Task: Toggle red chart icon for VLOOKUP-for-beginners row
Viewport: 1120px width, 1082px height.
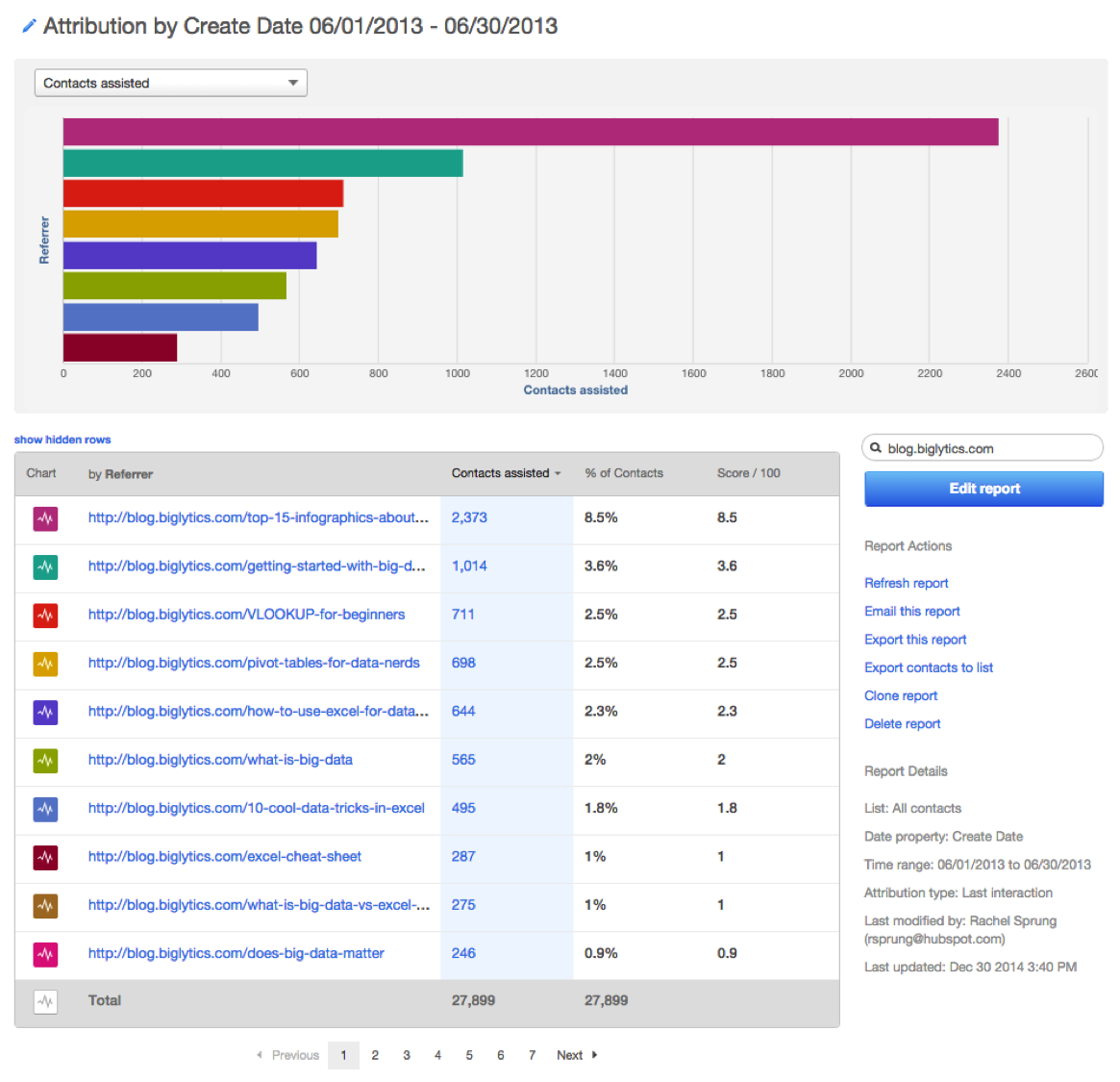Action: coord(45,615)
